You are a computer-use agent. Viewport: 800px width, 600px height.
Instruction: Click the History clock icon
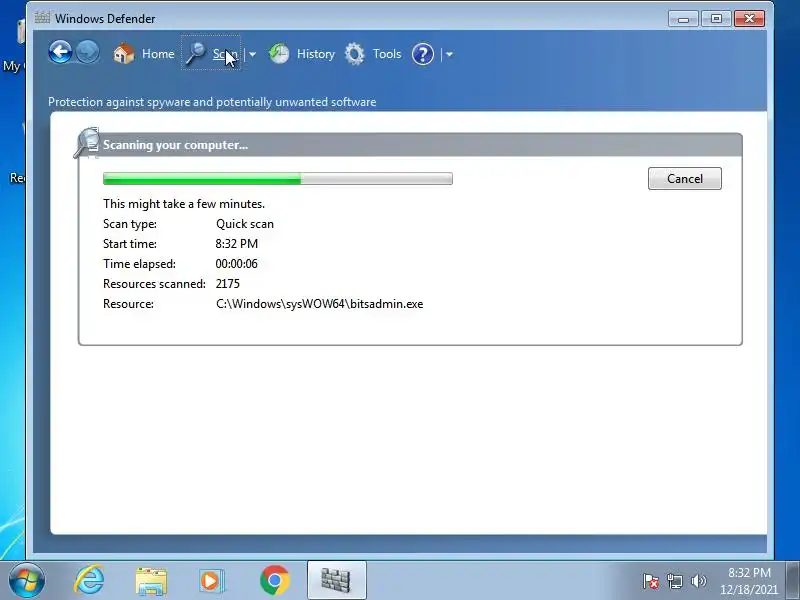[279, 54]
